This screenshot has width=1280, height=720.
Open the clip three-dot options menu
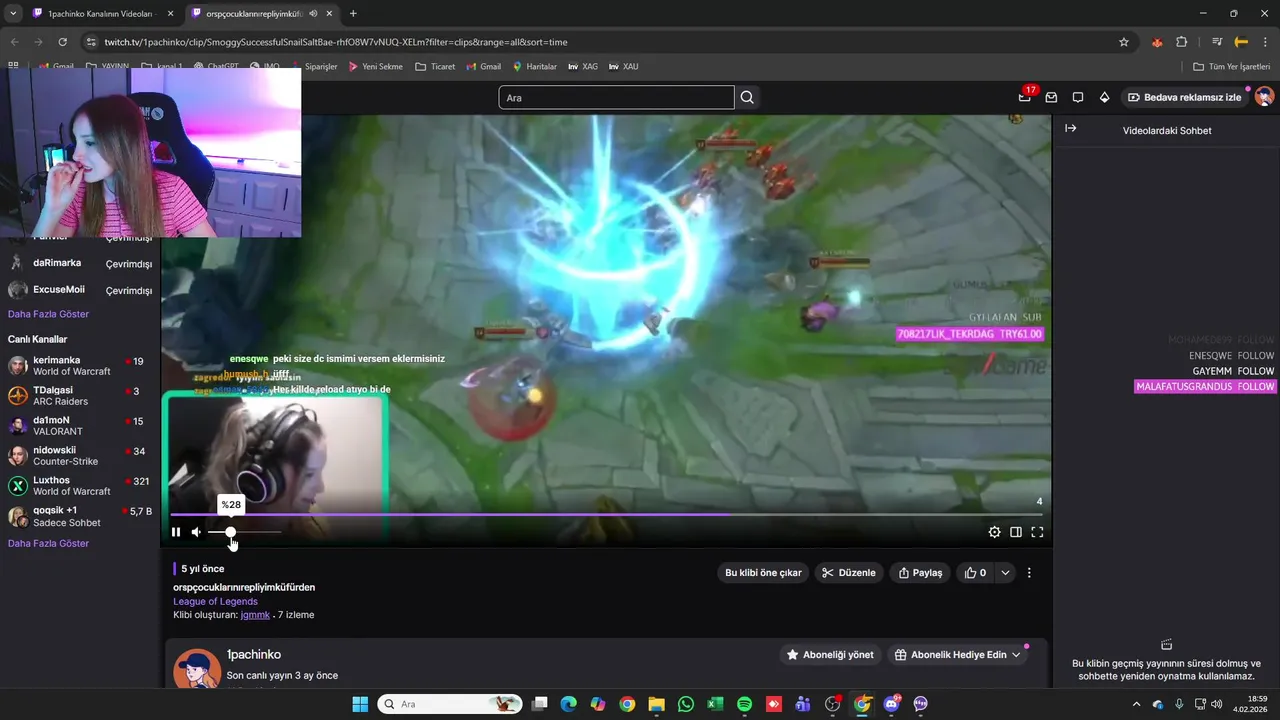pyautogui.click(x=1029, y=573)
